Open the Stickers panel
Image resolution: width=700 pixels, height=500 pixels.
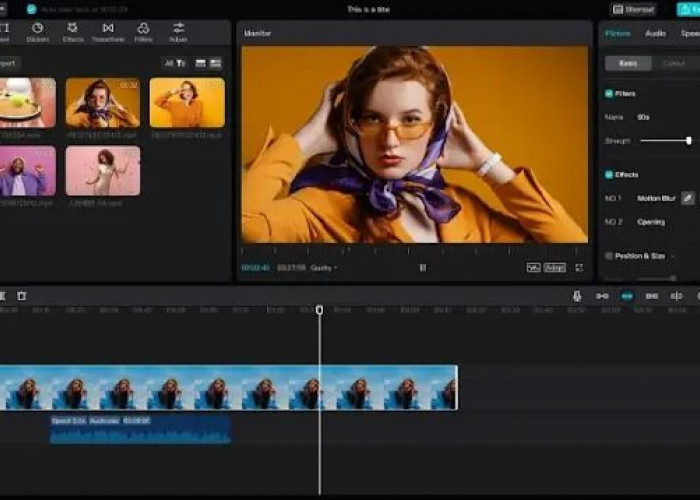tap(38, 33)
